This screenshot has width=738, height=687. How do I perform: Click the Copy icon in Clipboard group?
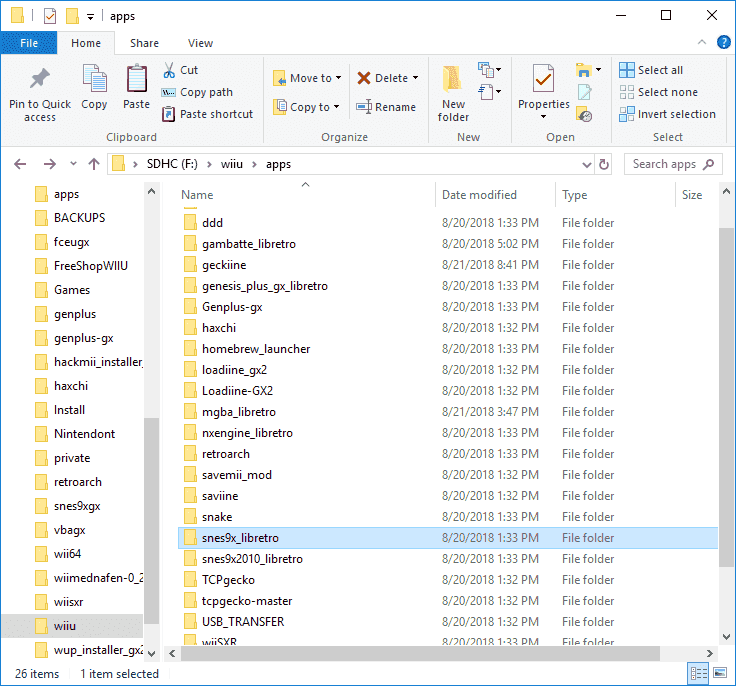(x=94, y=78)
